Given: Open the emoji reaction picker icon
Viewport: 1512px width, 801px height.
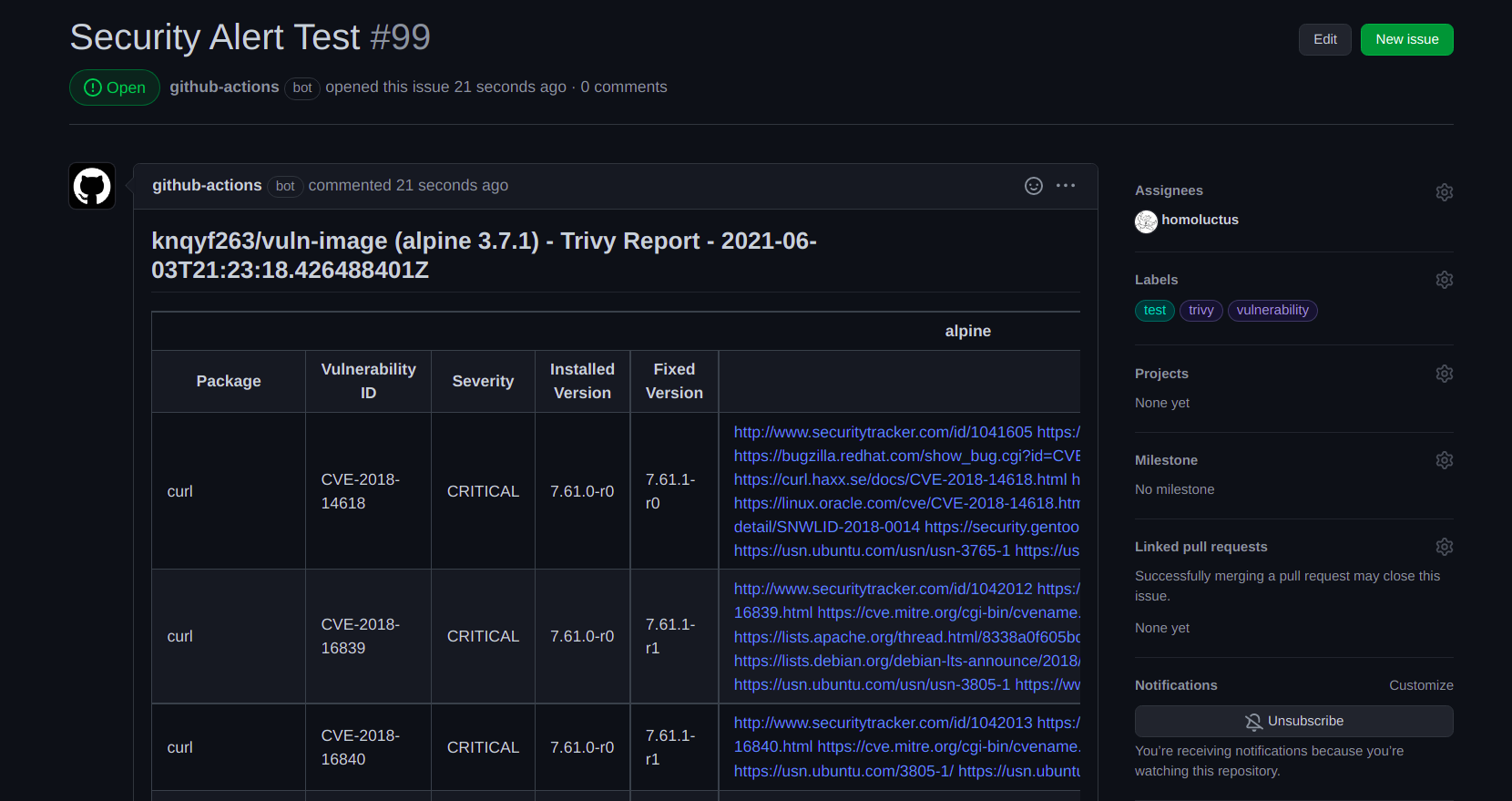Looking at the screenshot, I should (x=1034, y=186).
